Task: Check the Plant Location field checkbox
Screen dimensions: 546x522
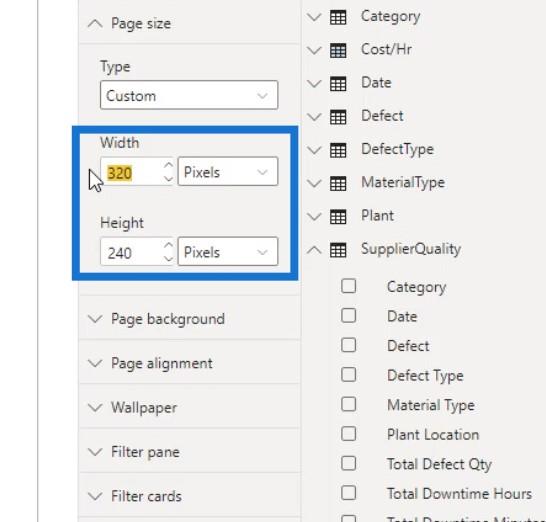Action: pos(349,434)
